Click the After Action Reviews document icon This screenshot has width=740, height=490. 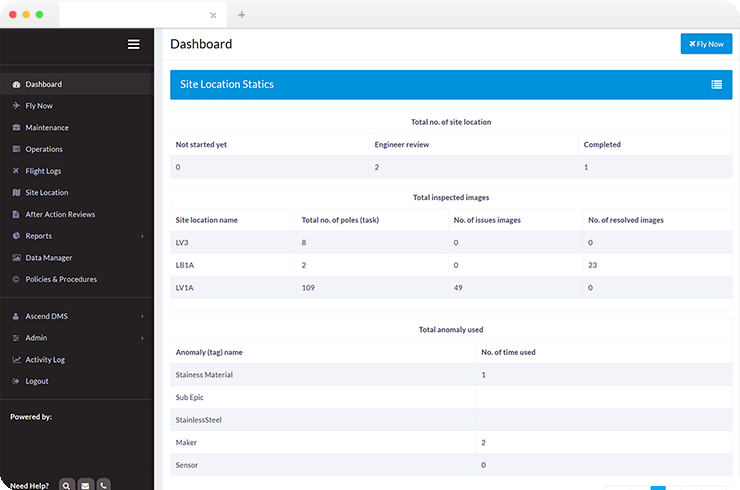[x=17, y=214]
